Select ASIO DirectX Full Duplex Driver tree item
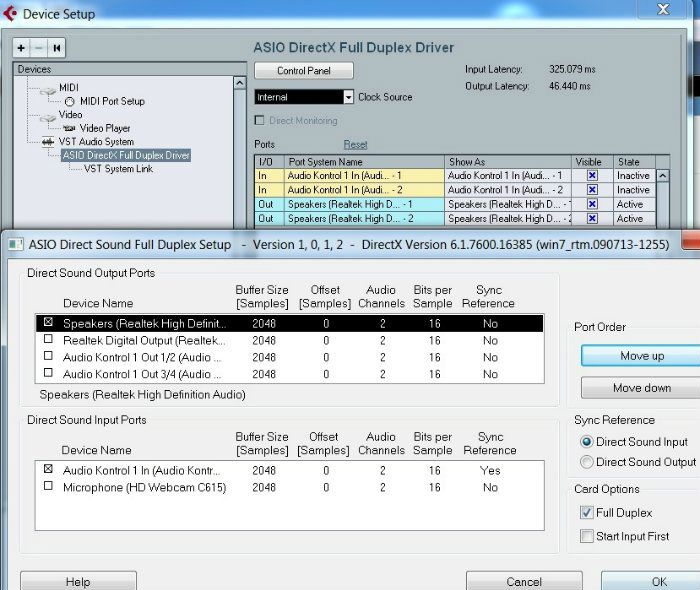Screen dimensions: 700x590 pyautogui.click(x=126, y=155)
